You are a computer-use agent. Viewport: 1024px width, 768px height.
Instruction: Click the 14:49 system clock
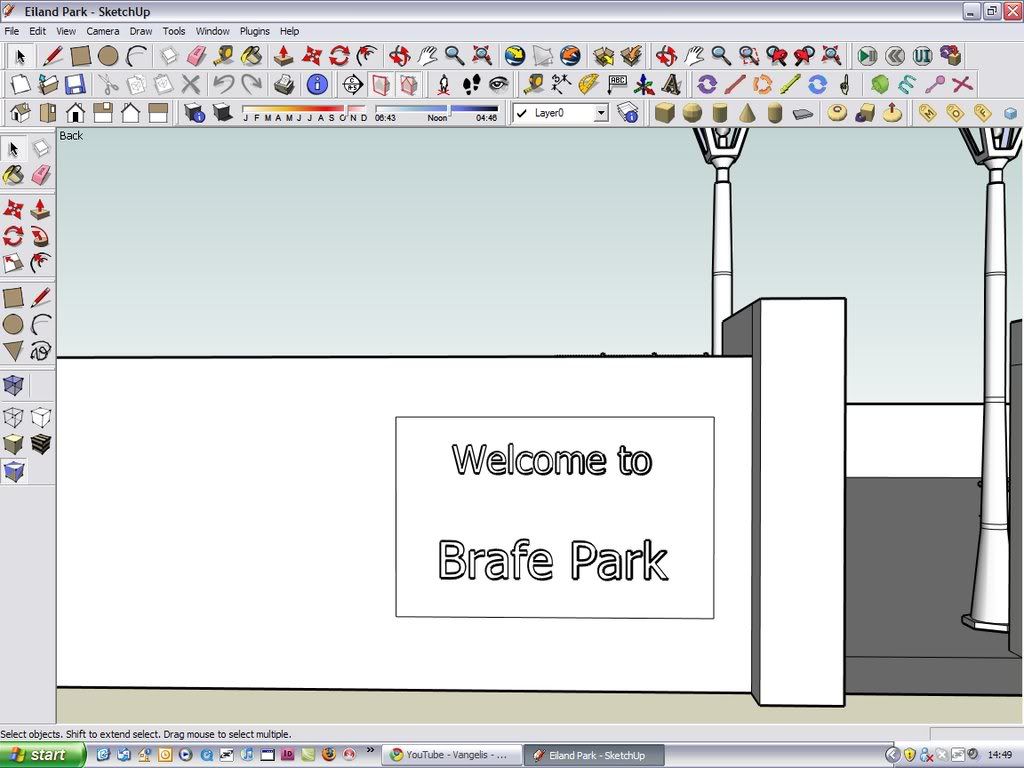coord(1000,755)
